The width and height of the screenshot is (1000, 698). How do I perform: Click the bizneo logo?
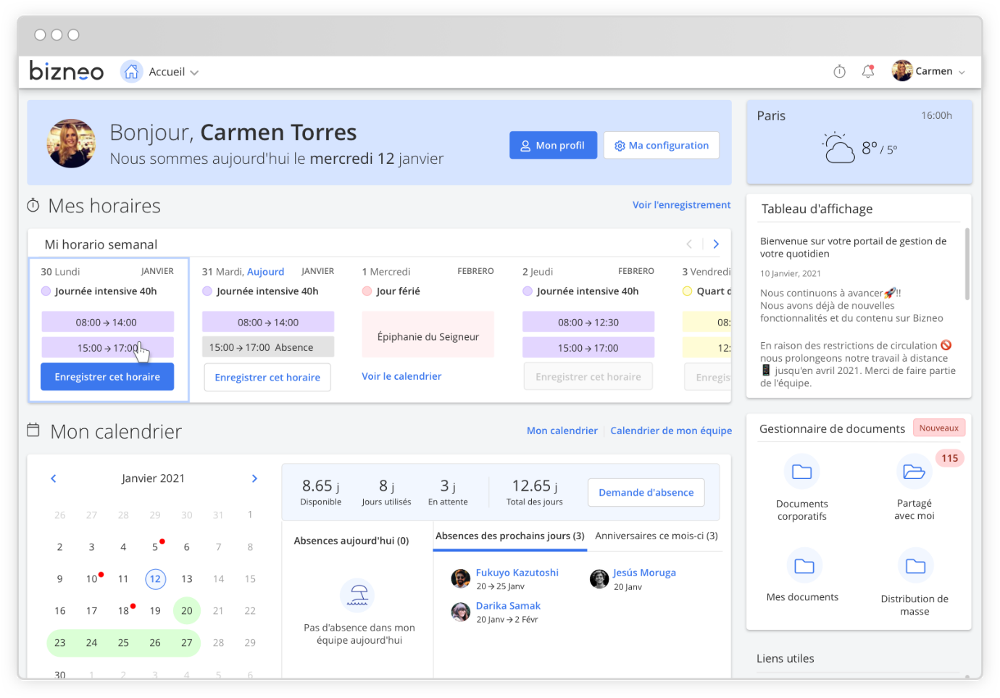click(66, 71)
